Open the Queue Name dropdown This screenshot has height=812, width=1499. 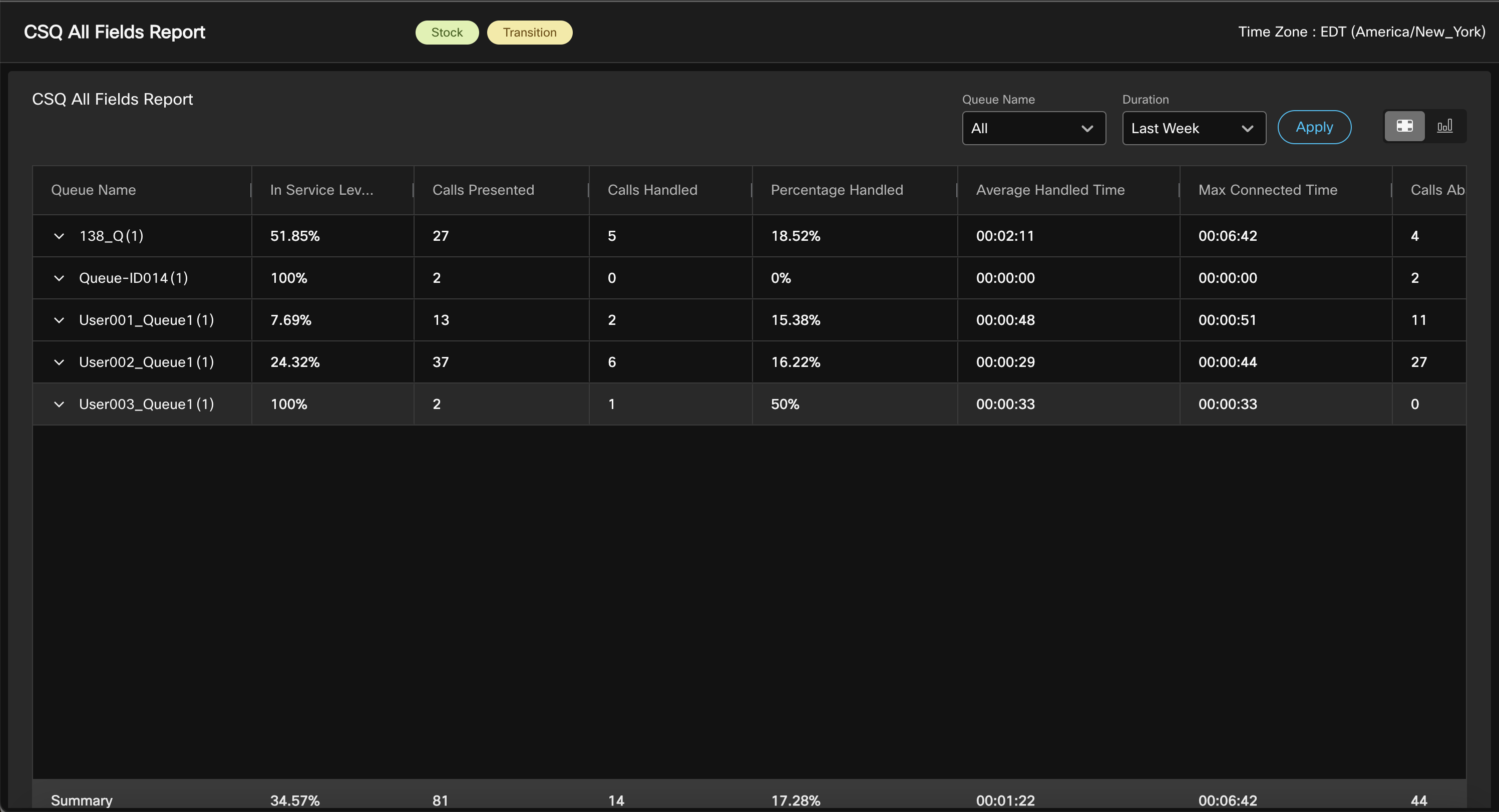1033,129
